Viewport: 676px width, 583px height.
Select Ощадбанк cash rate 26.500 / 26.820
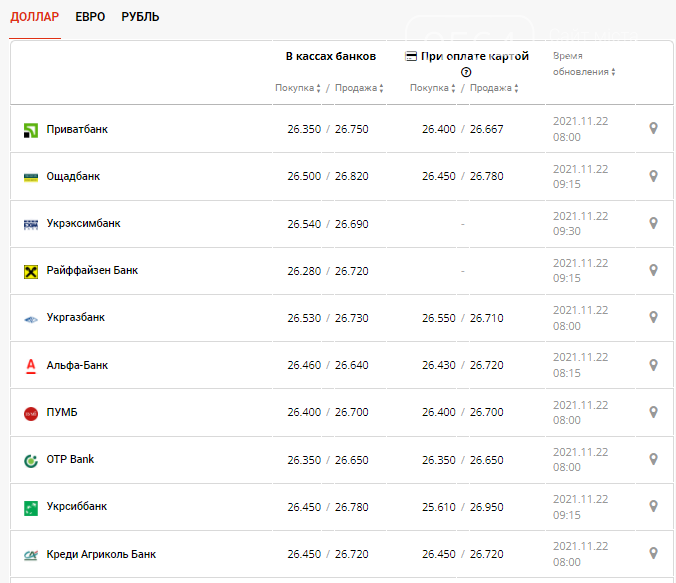[x=328, y=176]
